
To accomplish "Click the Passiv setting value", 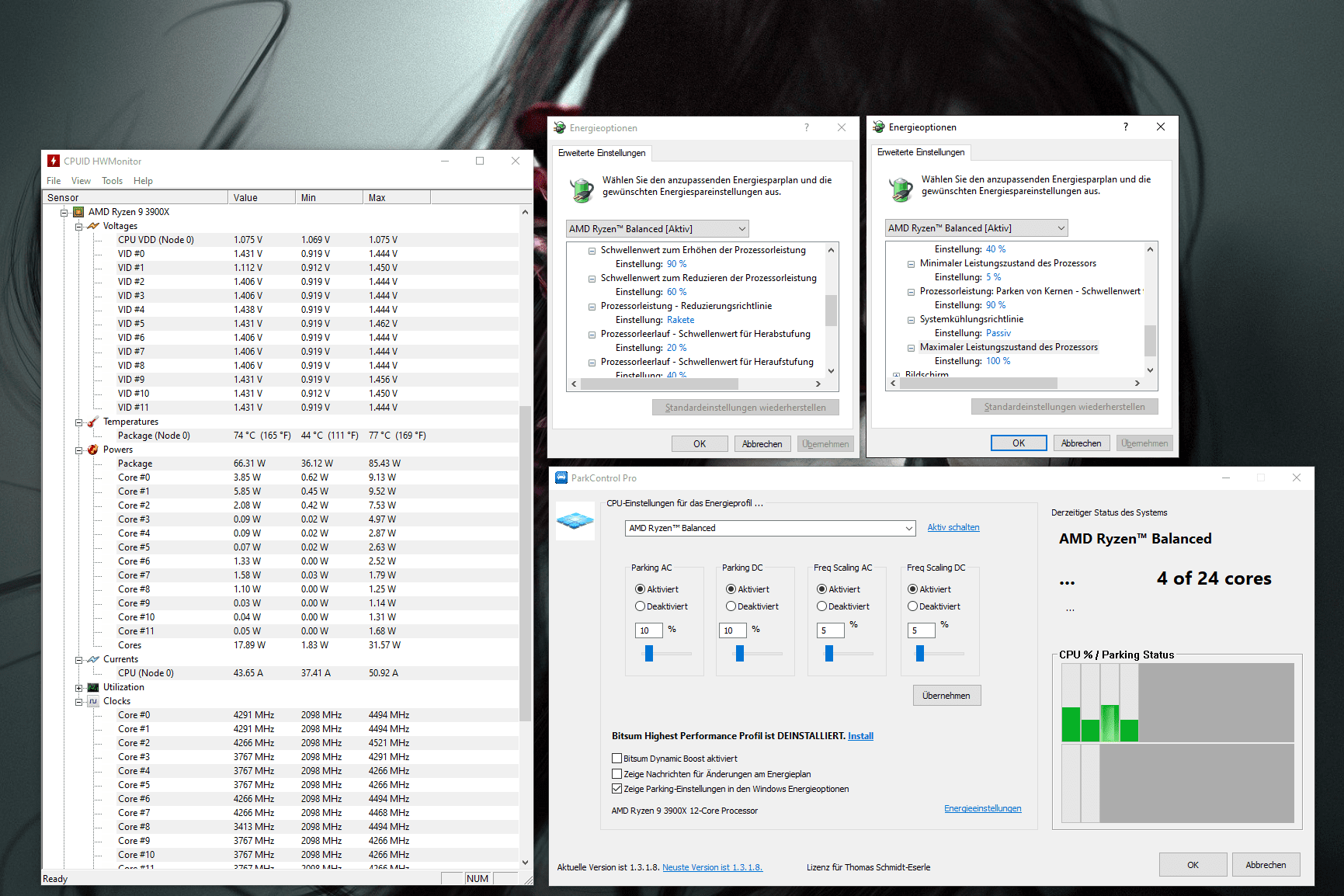I will tap(998, 333).
